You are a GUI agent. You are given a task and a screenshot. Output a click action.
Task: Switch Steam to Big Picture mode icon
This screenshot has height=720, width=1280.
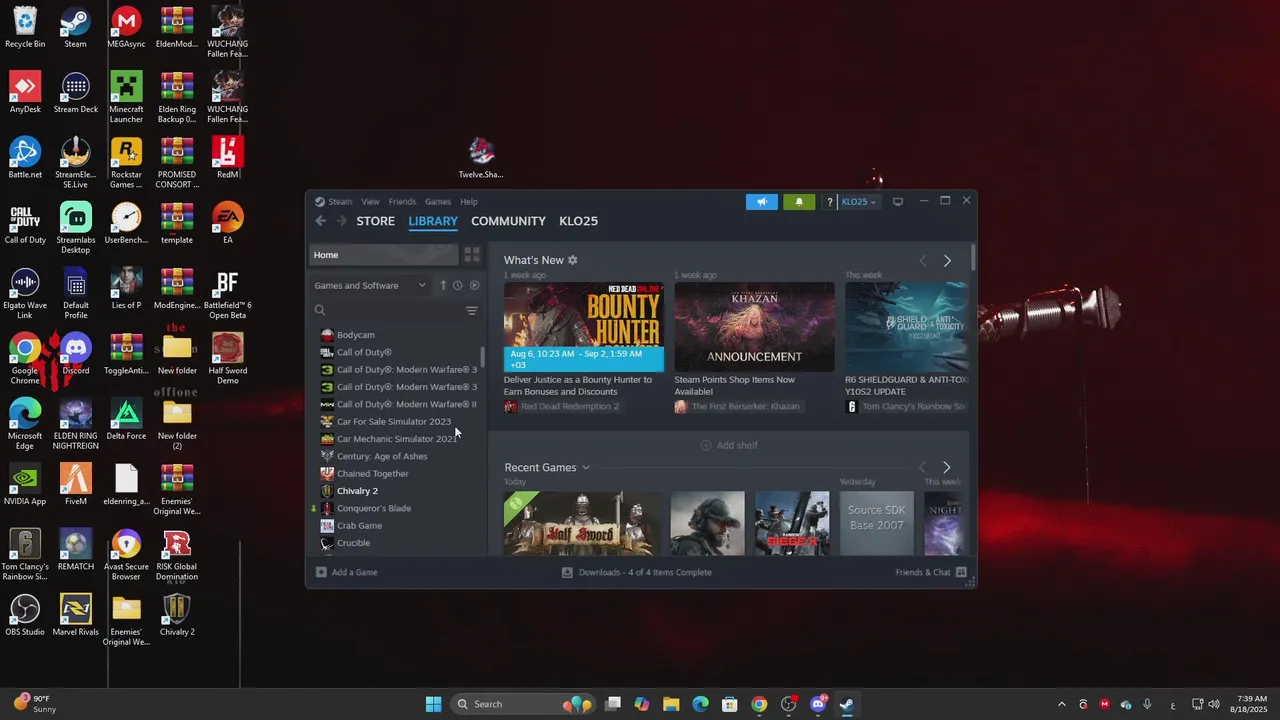pos(897,202)
